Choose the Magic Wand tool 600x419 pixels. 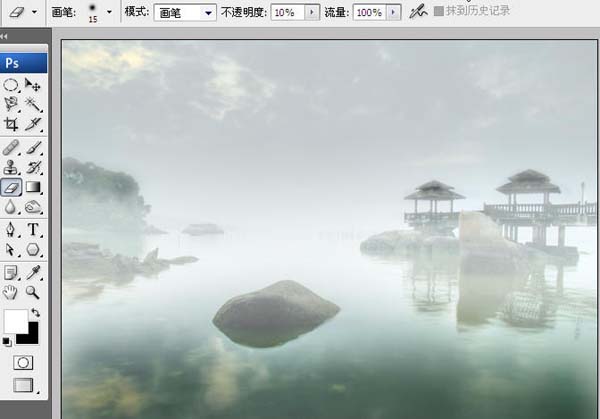pos(33,104)
